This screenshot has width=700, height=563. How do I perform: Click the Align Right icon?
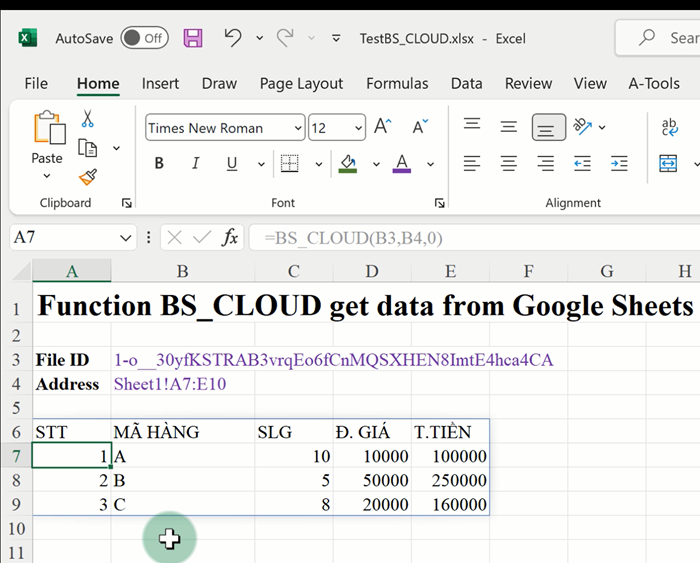click(545, 163)
